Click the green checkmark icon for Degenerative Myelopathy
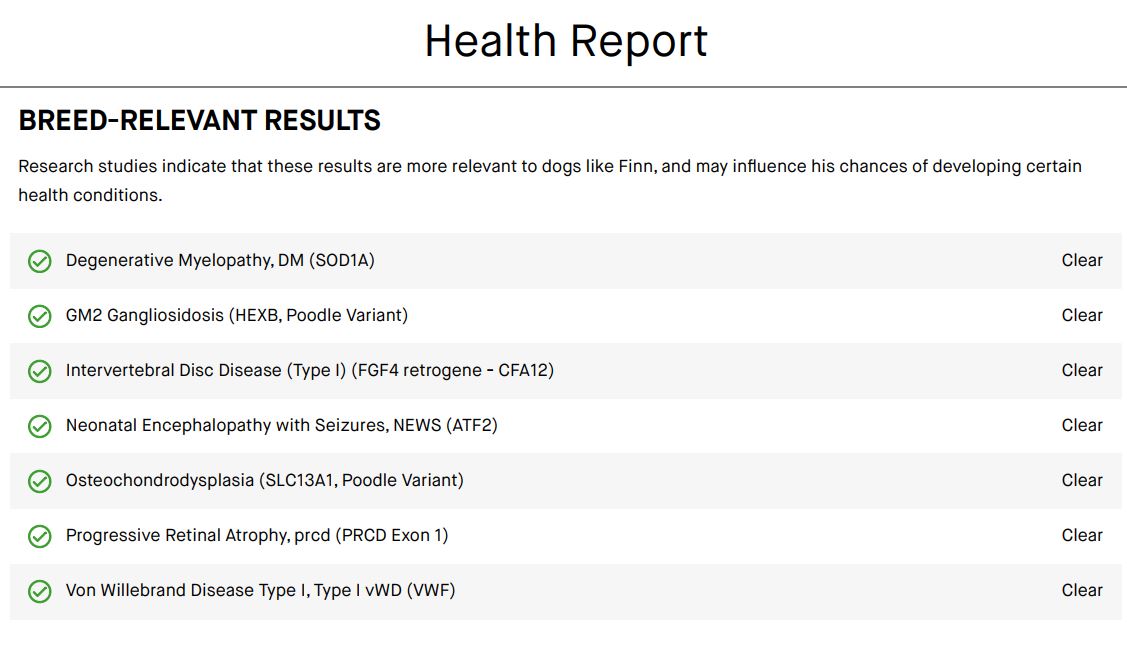 point(40,261)
